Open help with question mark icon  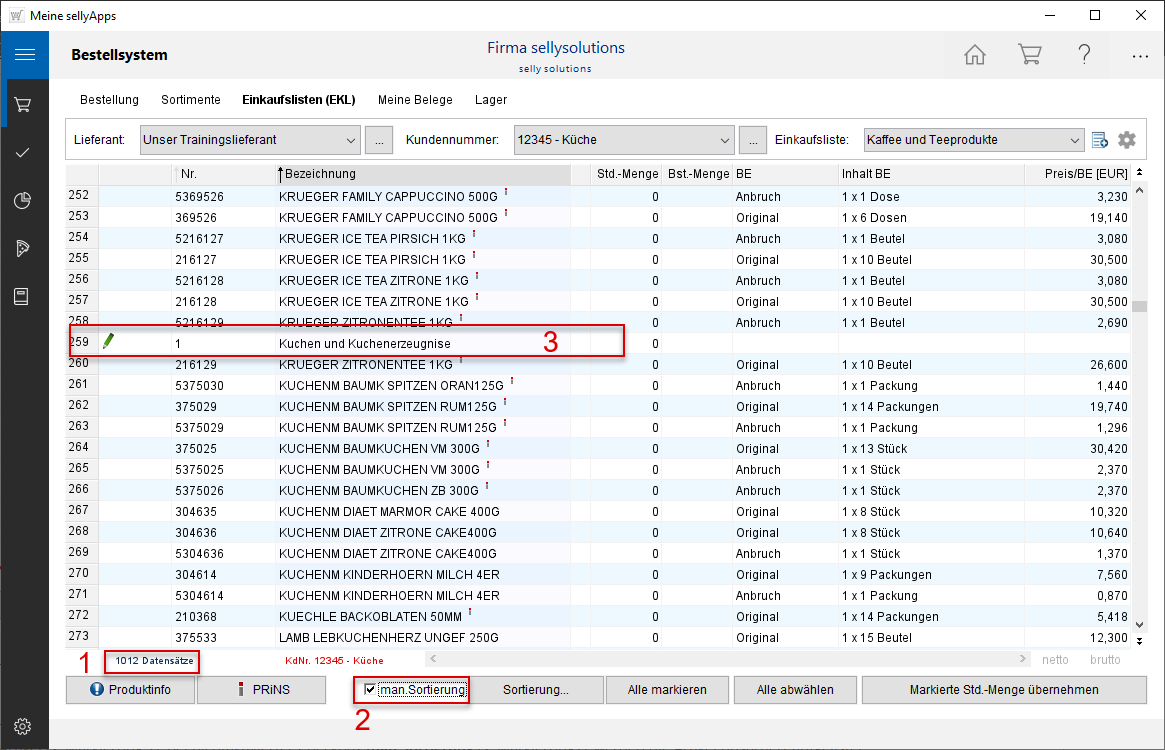tap(1084, 55)
